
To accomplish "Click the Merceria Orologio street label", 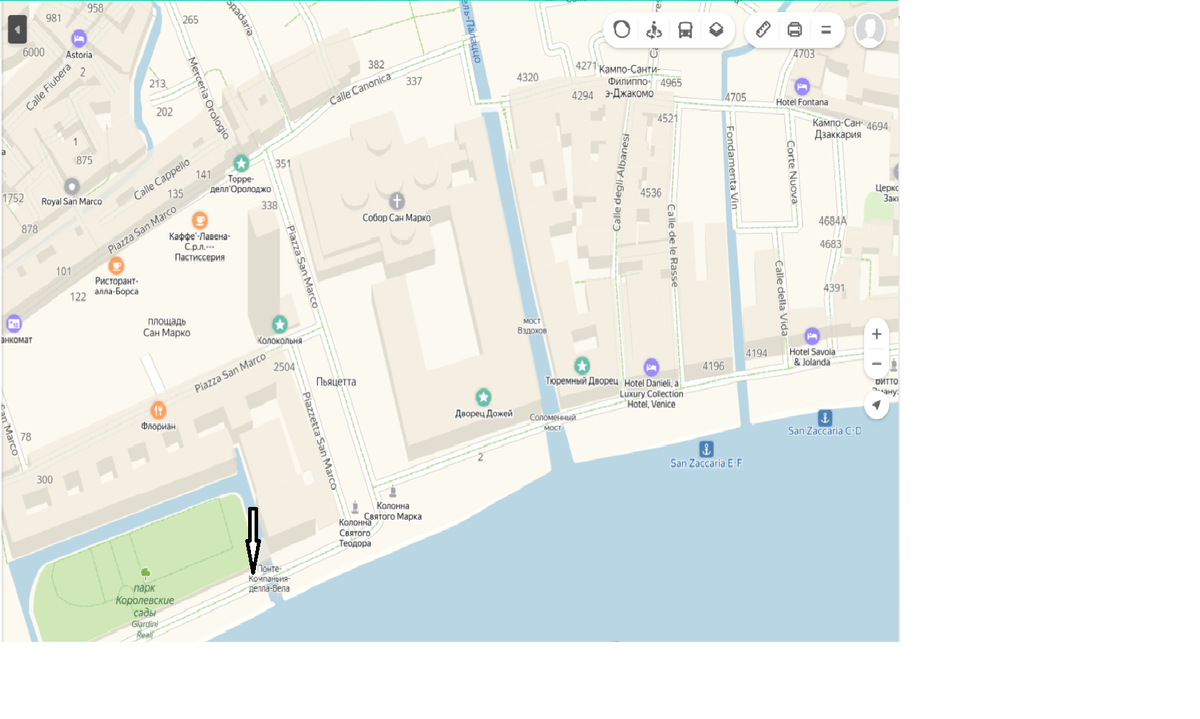I will (x=209, y=97).
